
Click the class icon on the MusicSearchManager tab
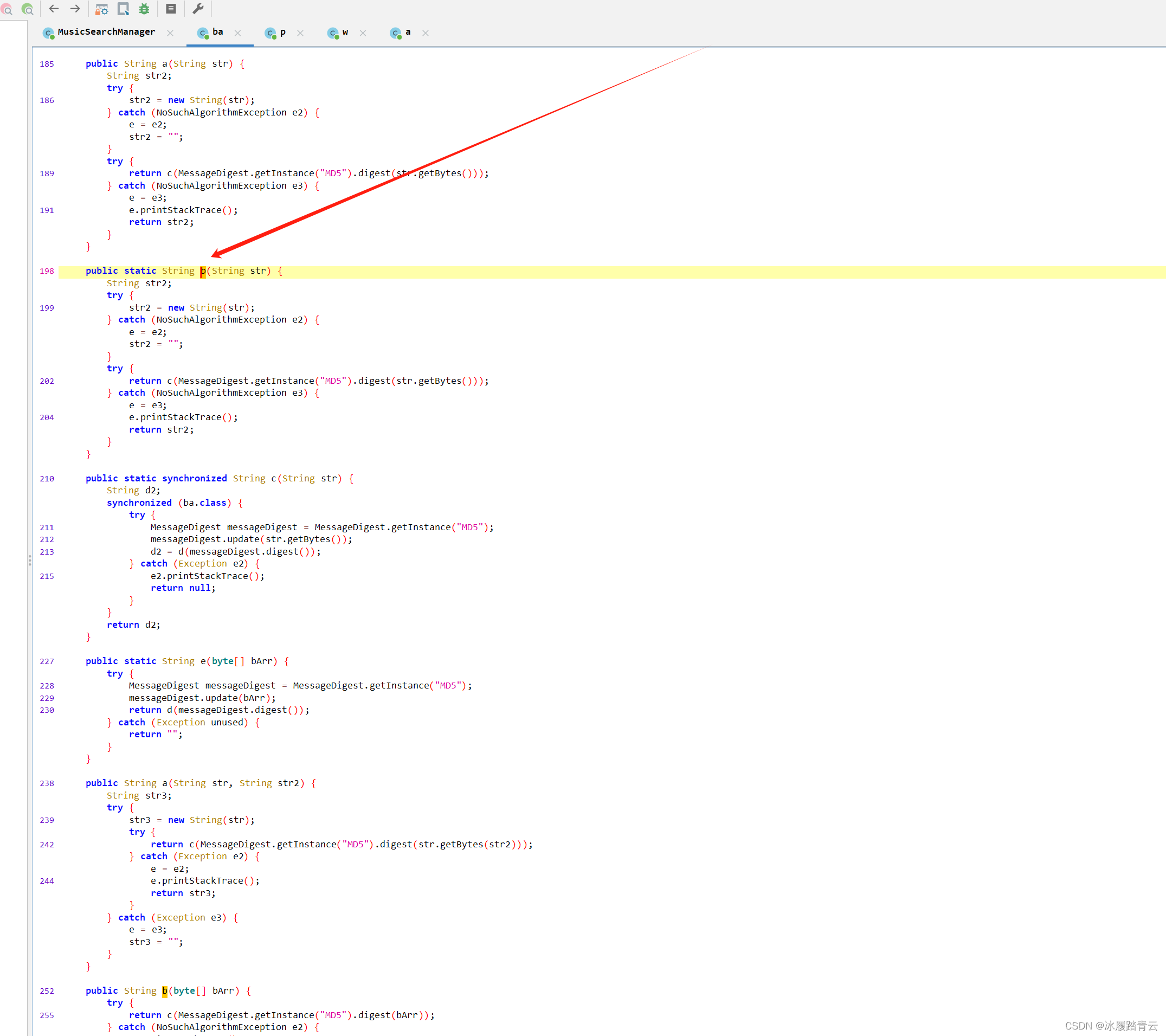48,33
